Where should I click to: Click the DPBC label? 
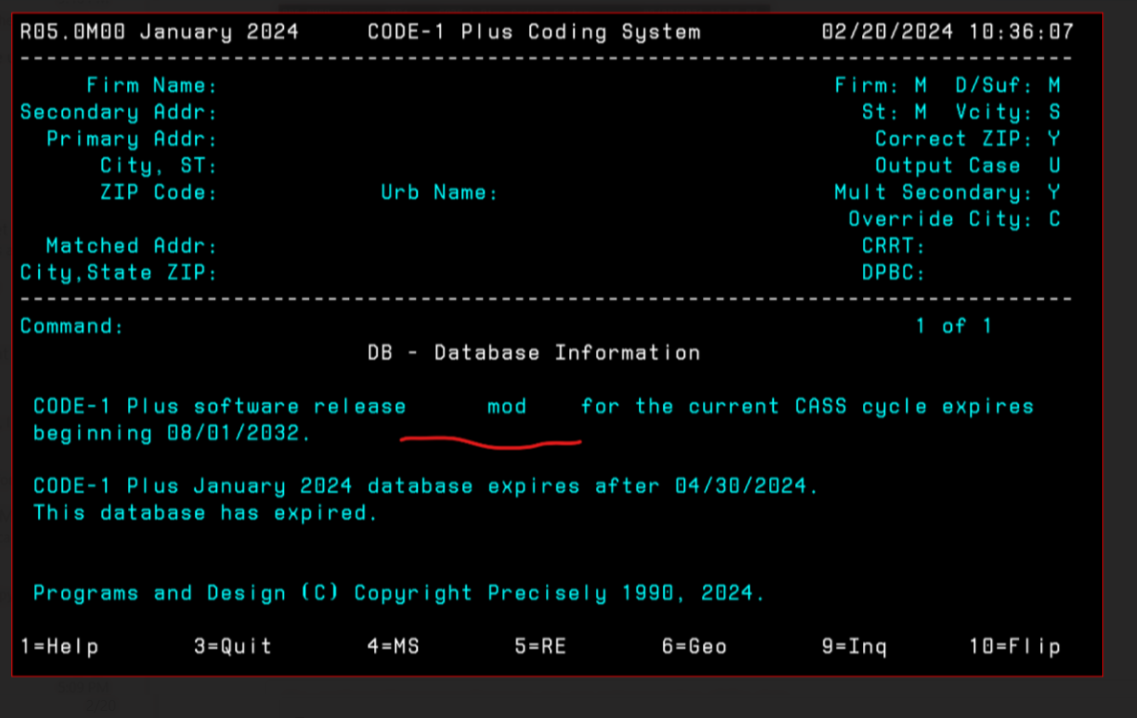893,273
